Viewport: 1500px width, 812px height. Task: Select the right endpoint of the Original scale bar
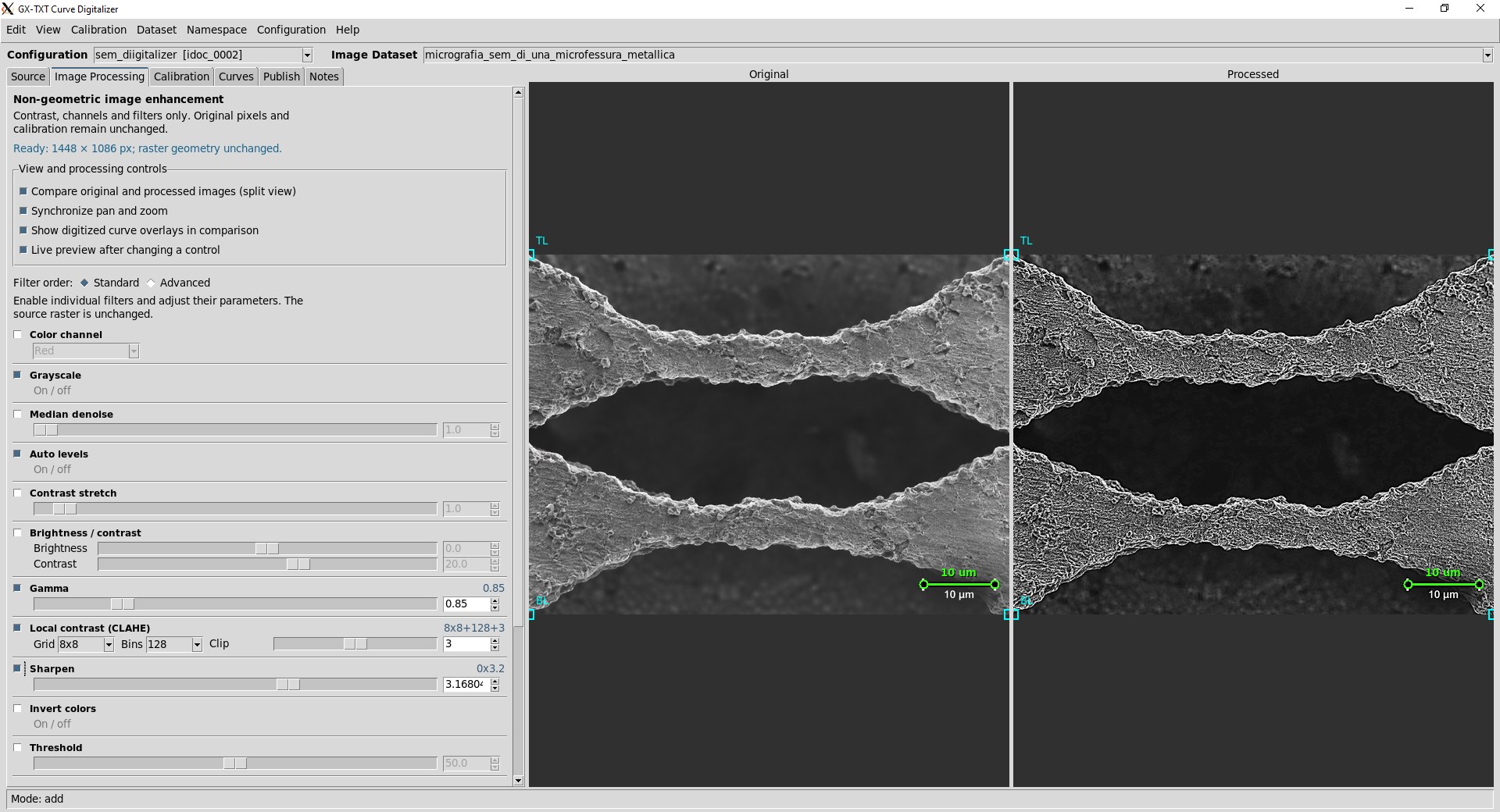click(x=995, y=584)
